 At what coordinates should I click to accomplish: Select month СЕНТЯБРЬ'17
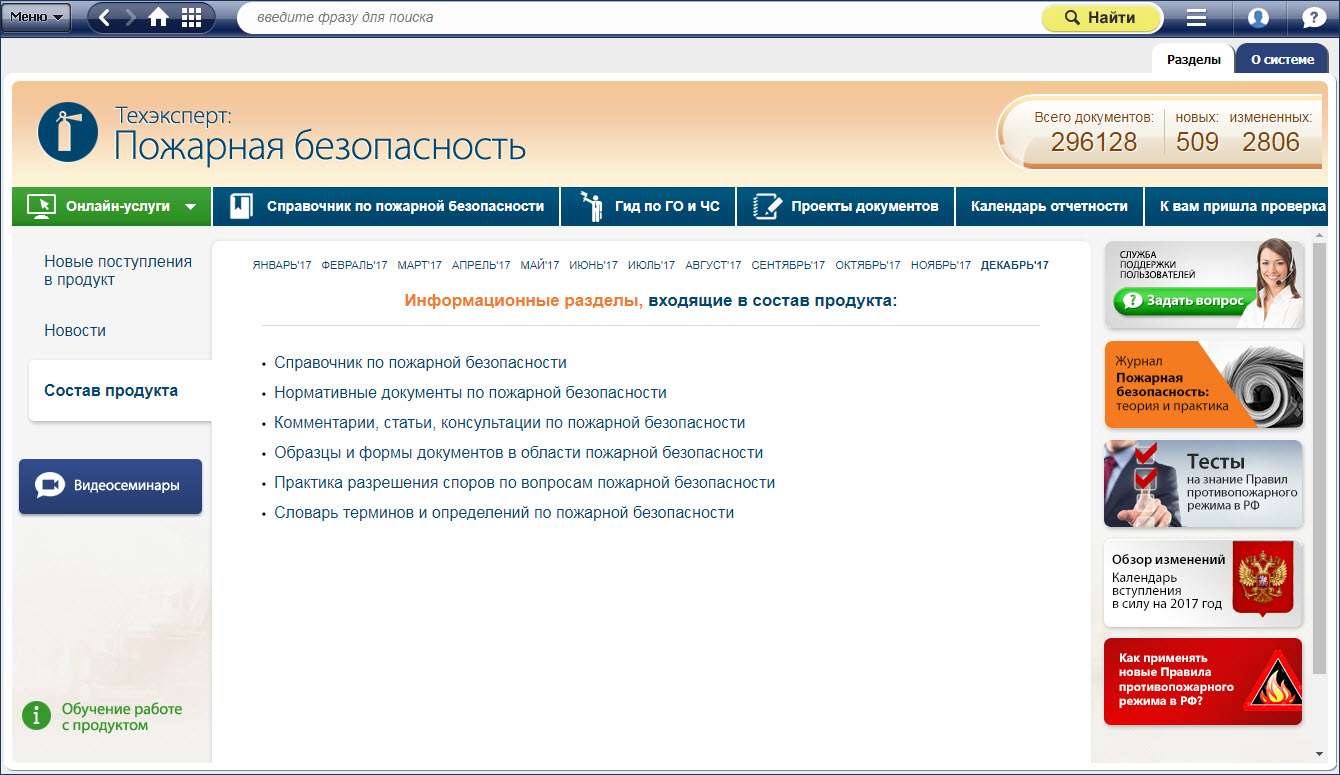point(789,265)
